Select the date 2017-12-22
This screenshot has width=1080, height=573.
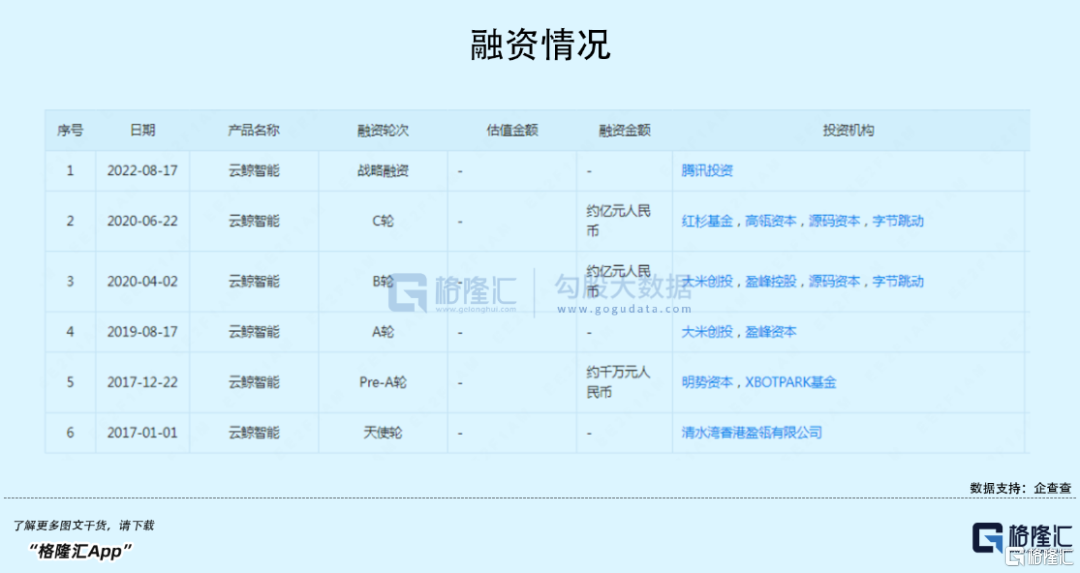click(x=143, y=382)
